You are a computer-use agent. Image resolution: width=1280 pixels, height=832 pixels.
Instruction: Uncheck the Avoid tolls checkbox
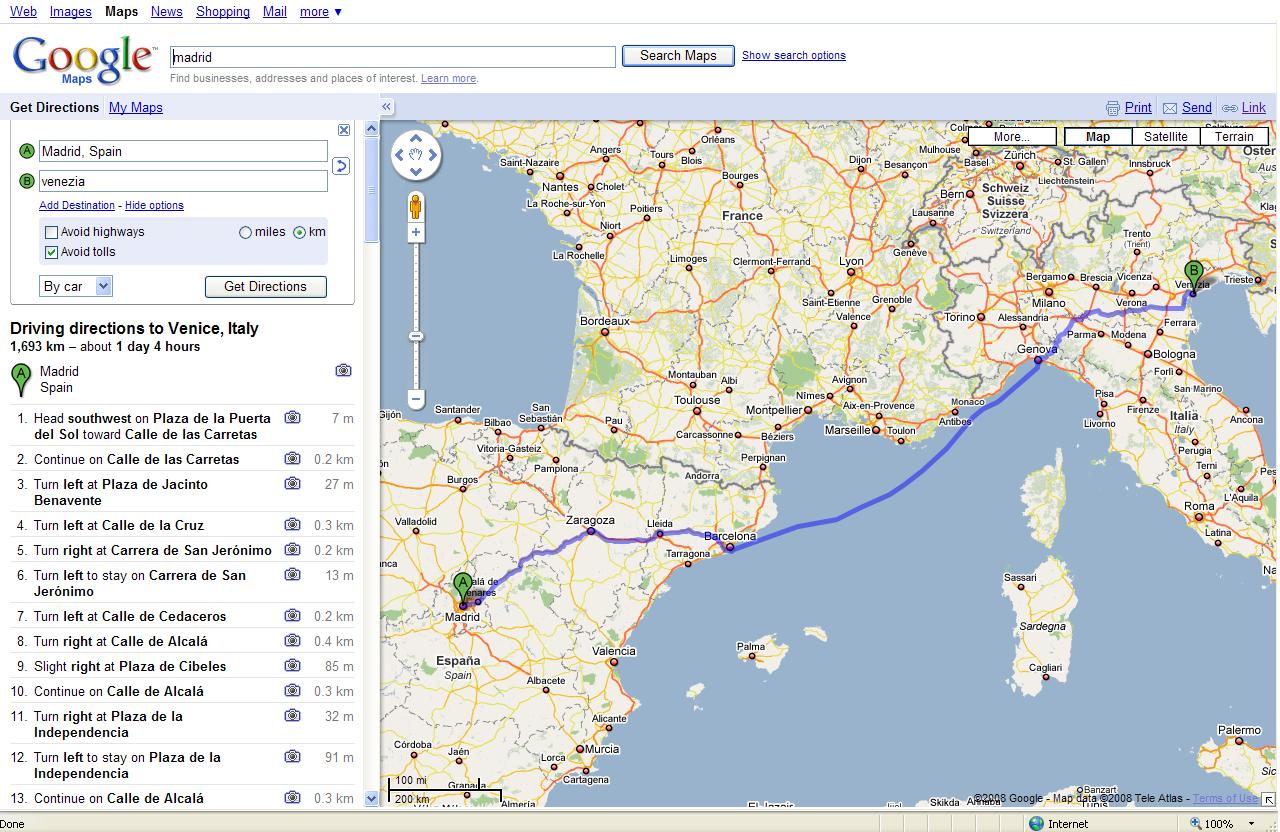point(52,252)
